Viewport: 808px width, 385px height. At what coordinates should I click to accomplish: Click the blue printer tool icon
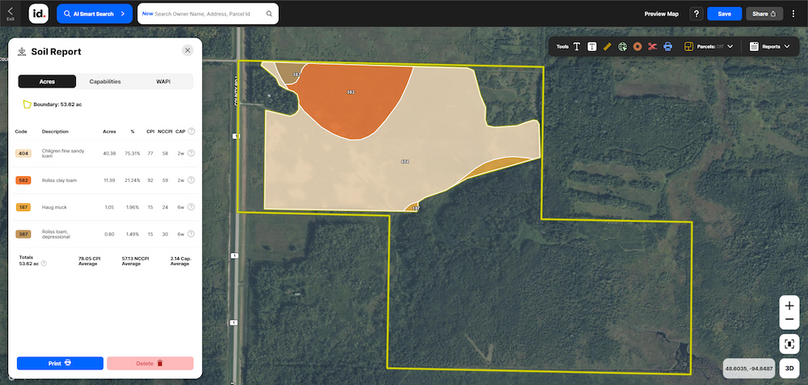668,46
